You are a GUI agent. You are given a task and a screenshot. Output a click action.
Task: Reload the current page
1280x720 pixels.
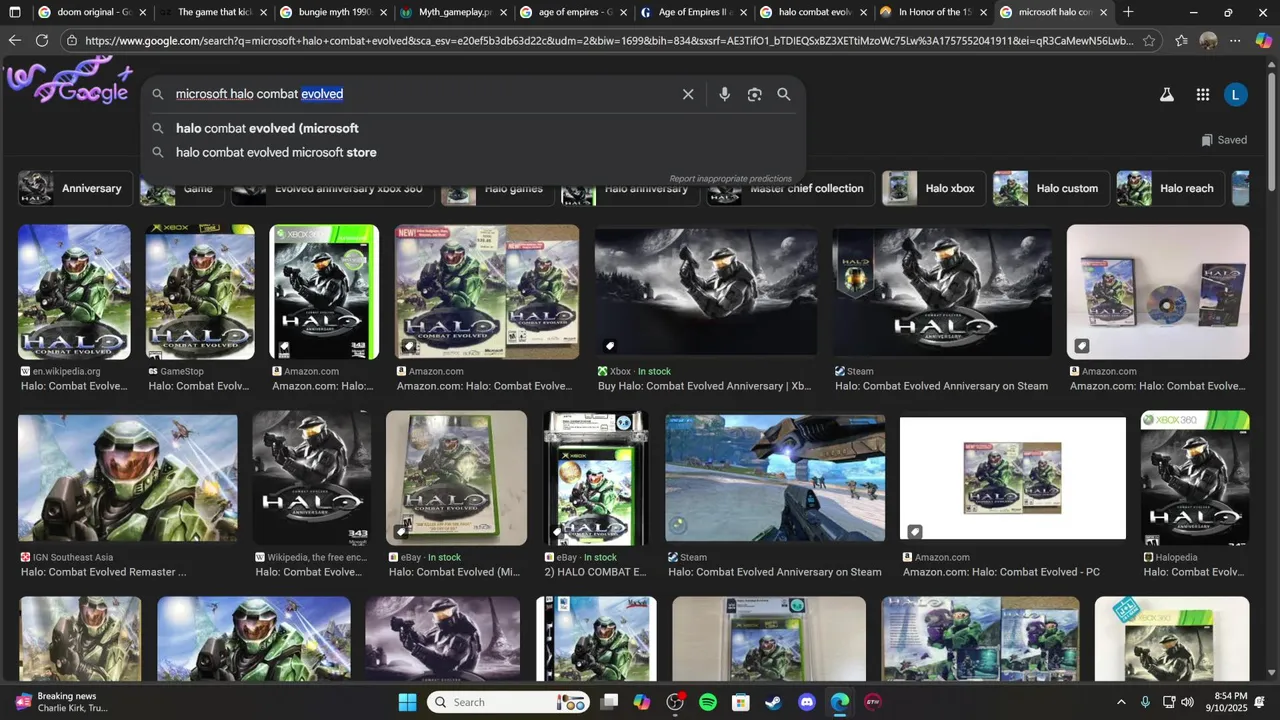42,41
